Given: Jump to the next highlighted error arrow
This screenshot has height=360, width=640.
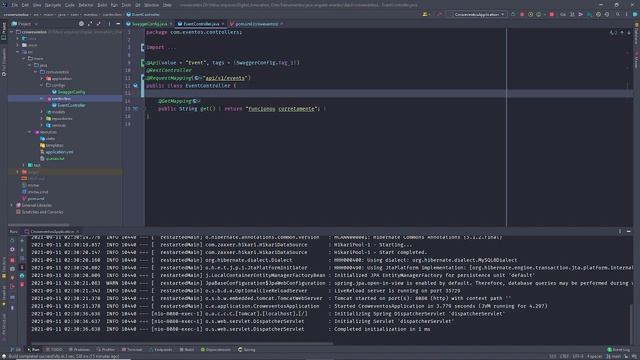Looking at the screenshot, I should (629, 33).
